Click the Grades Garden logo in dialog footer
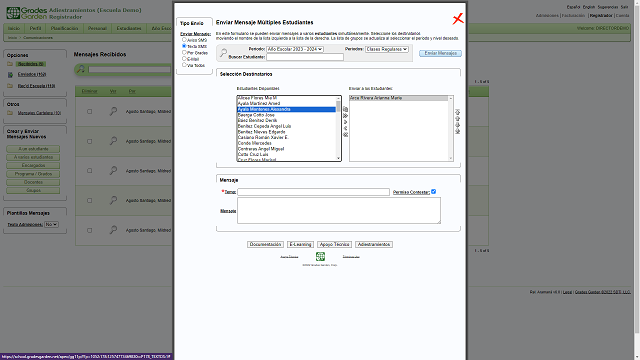Screen dimensions: 640x360 [320, 256]
